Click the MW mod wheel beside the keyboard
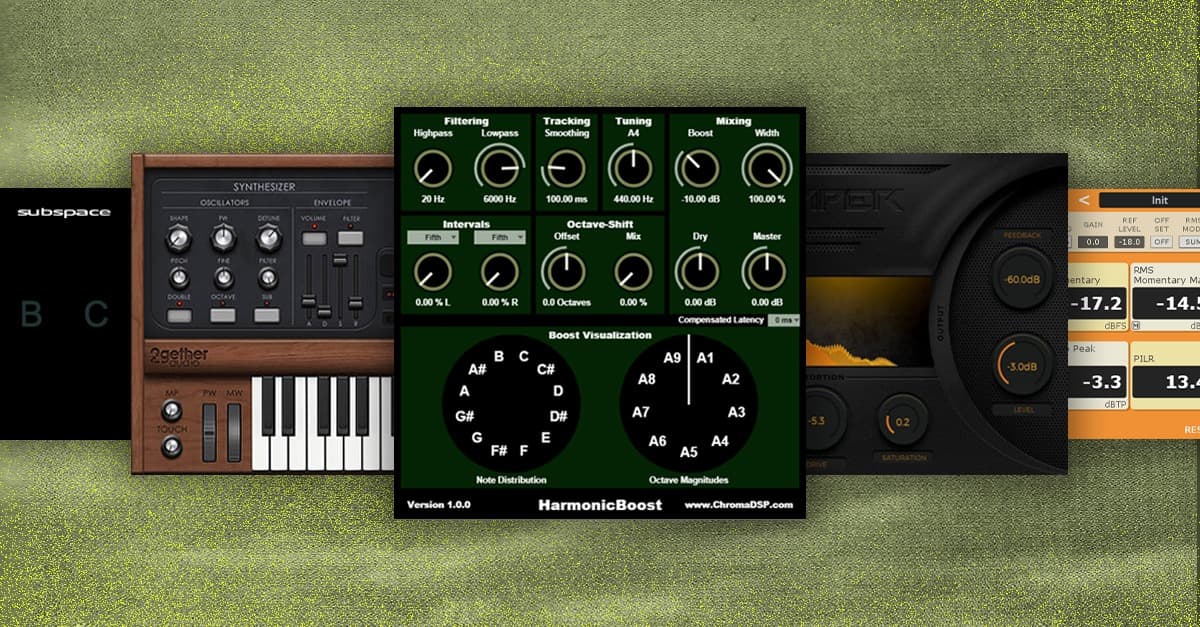 234,432
